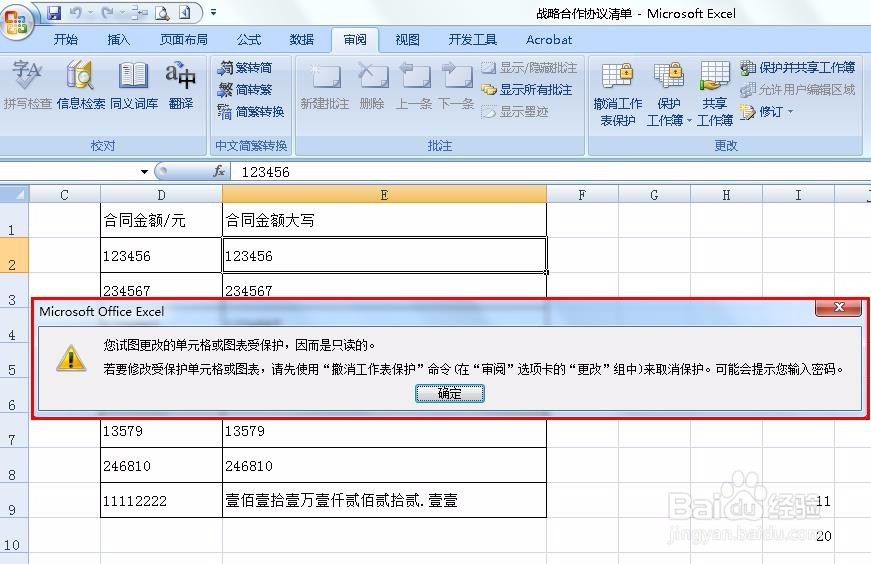Toggle 显示墨迹 ink display
The width and height of the screenshot is (871, 564).
tap(515, 112)
